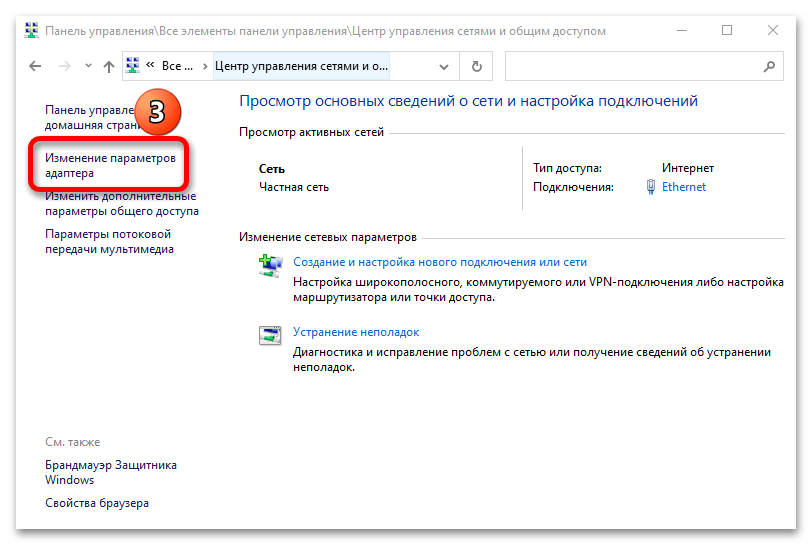
Task: Open 'Свойства браузера' link
Action: [97, 503]
